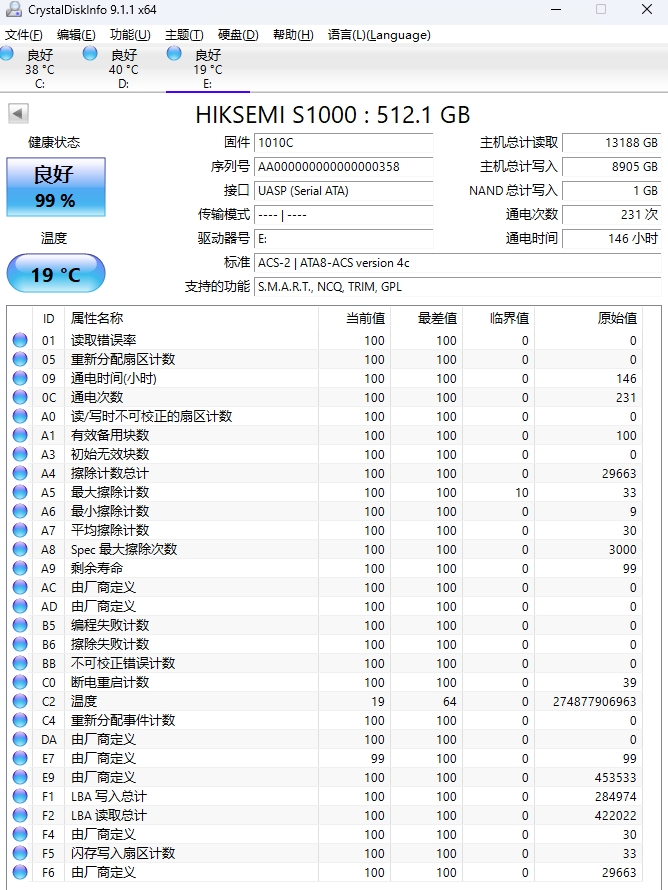This screenshot has height=890, width=668.
Task: Click the 最差值 column header
Action: pos(427,318)
